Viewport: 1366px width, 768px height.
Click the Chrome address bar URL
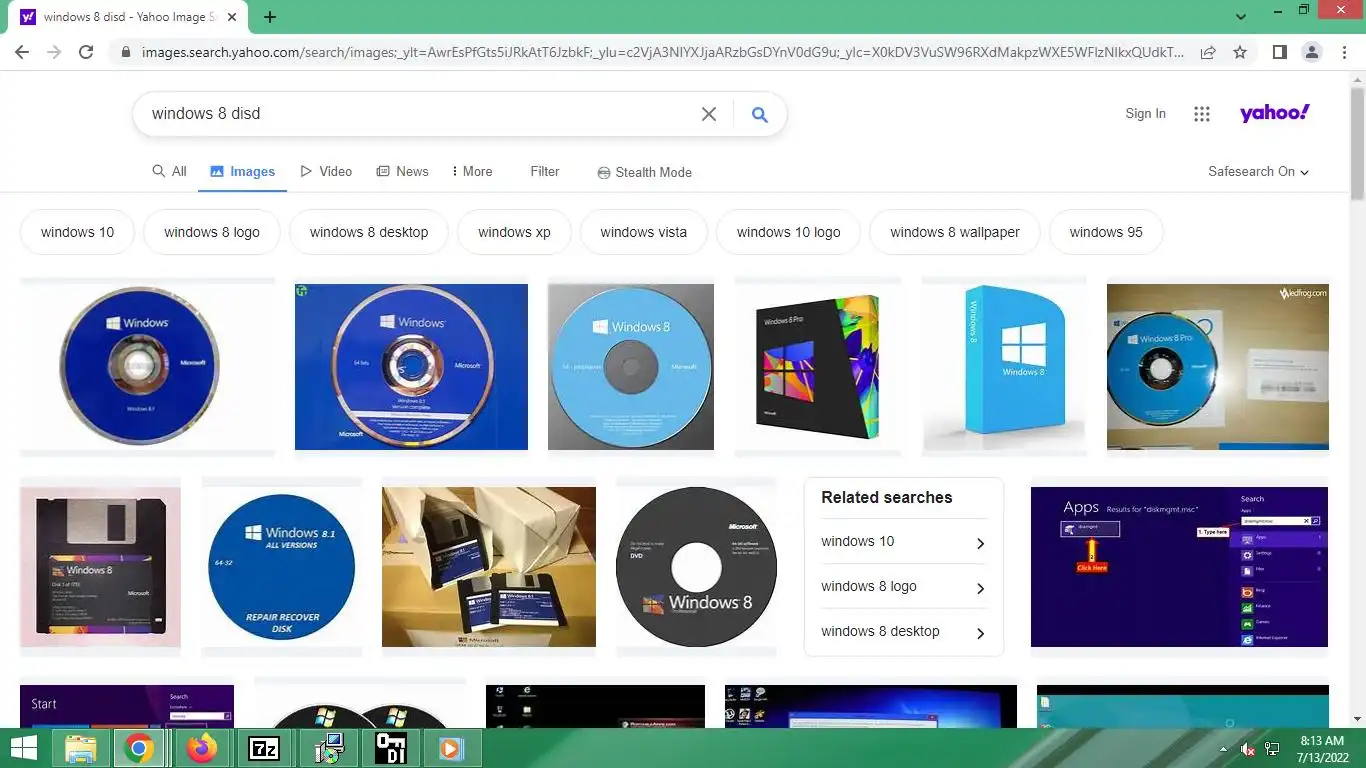(x=660, y=52)
